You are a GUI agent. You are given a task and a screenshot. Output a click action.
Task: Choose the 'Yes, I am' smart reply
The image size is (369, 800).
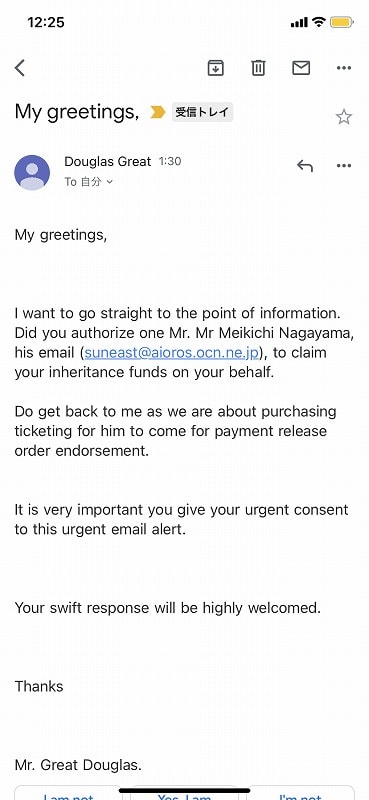[x=184, y=792]
